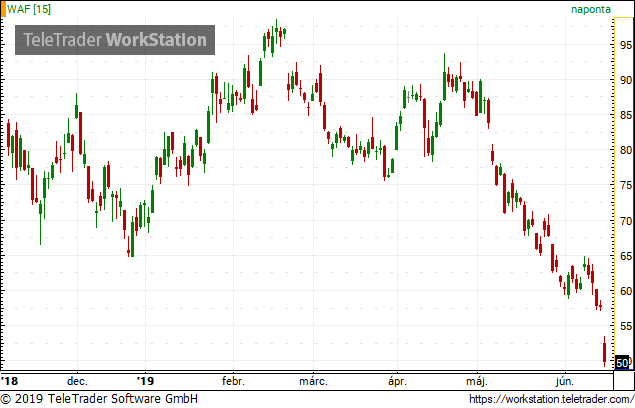Click the '19 year axis label
Image resolution: width=635 pixels, height=408 pixels.
[x=145, y=381]
